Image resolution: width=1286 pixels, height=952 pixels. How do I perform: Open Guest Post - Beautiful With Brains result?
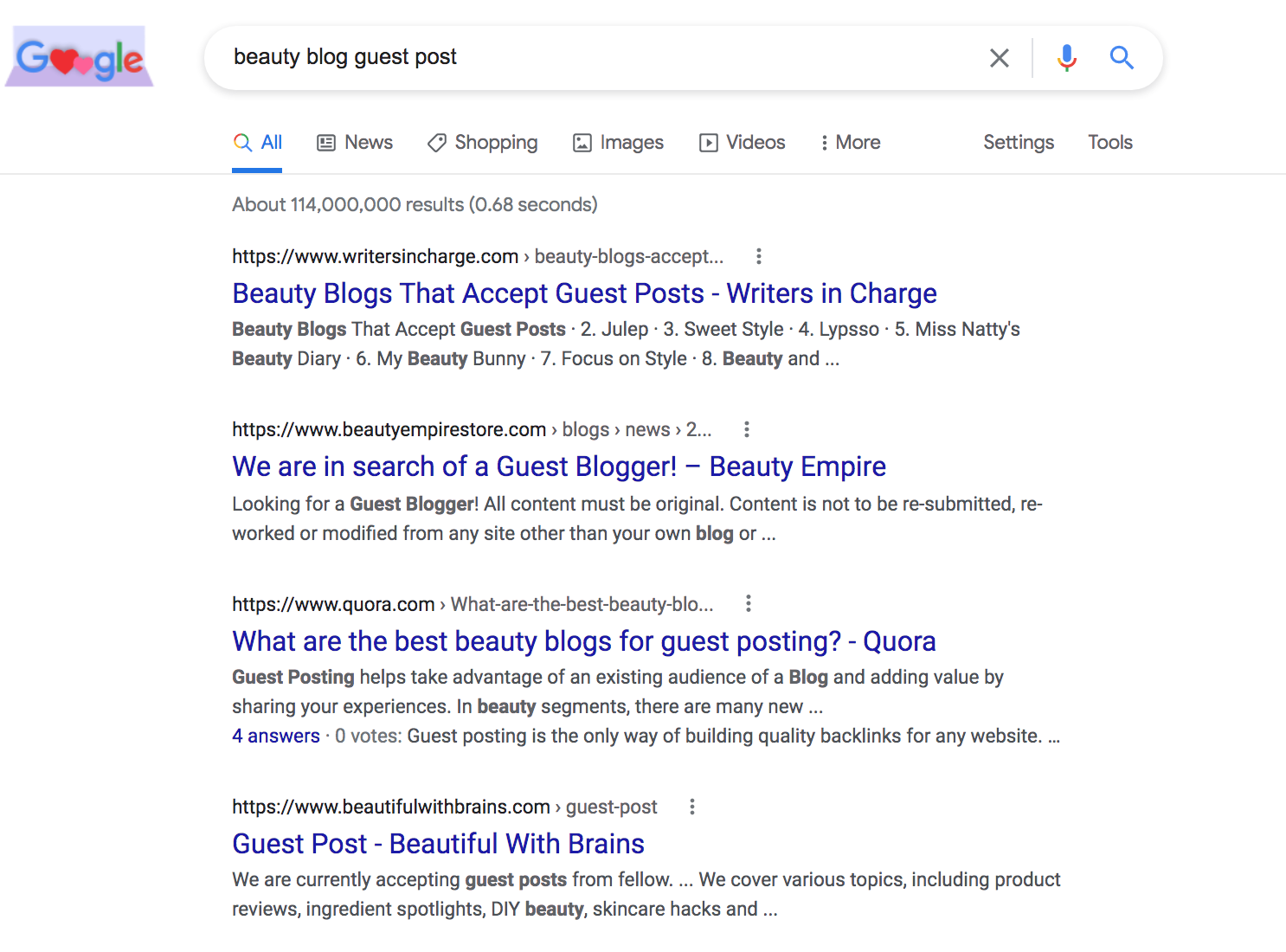[x=438, y=844]
